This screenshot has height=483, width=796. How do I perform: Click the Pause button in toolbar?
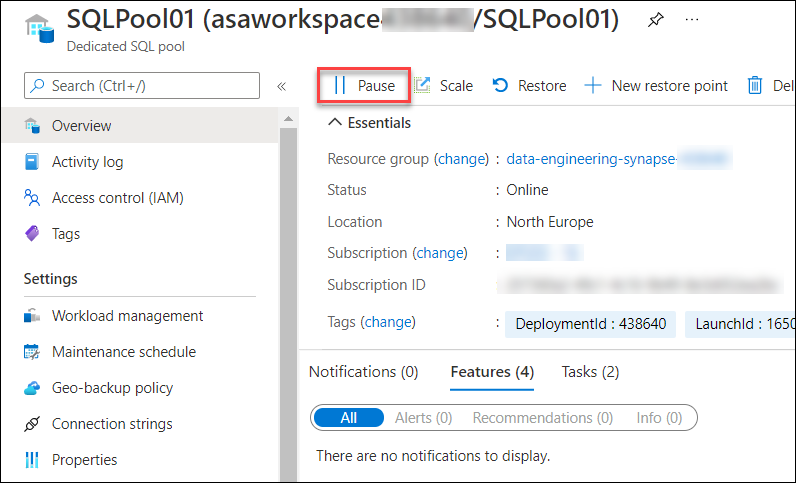tap(364, 85)
